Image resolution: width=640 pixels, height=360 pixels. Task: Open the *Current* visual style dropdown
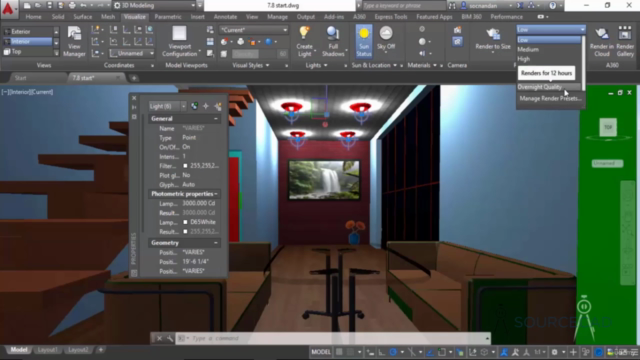(x=253, y=30)
